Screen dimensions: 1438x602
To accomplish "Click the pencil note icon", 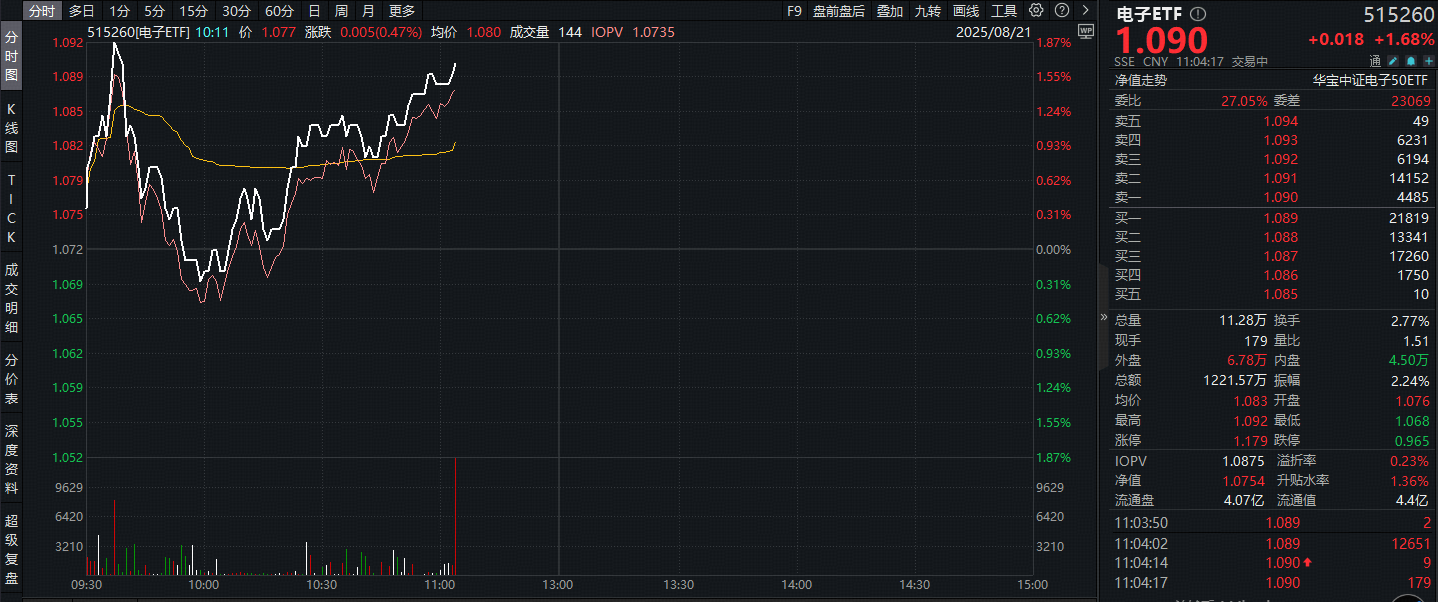I will click(x=1393, y=62).
